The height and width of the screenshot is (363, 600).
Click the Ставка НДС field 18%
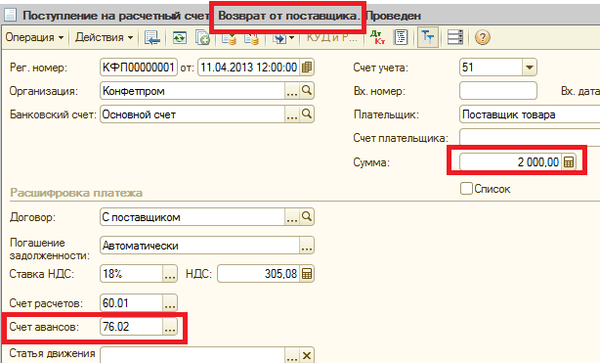pos(132,274)
